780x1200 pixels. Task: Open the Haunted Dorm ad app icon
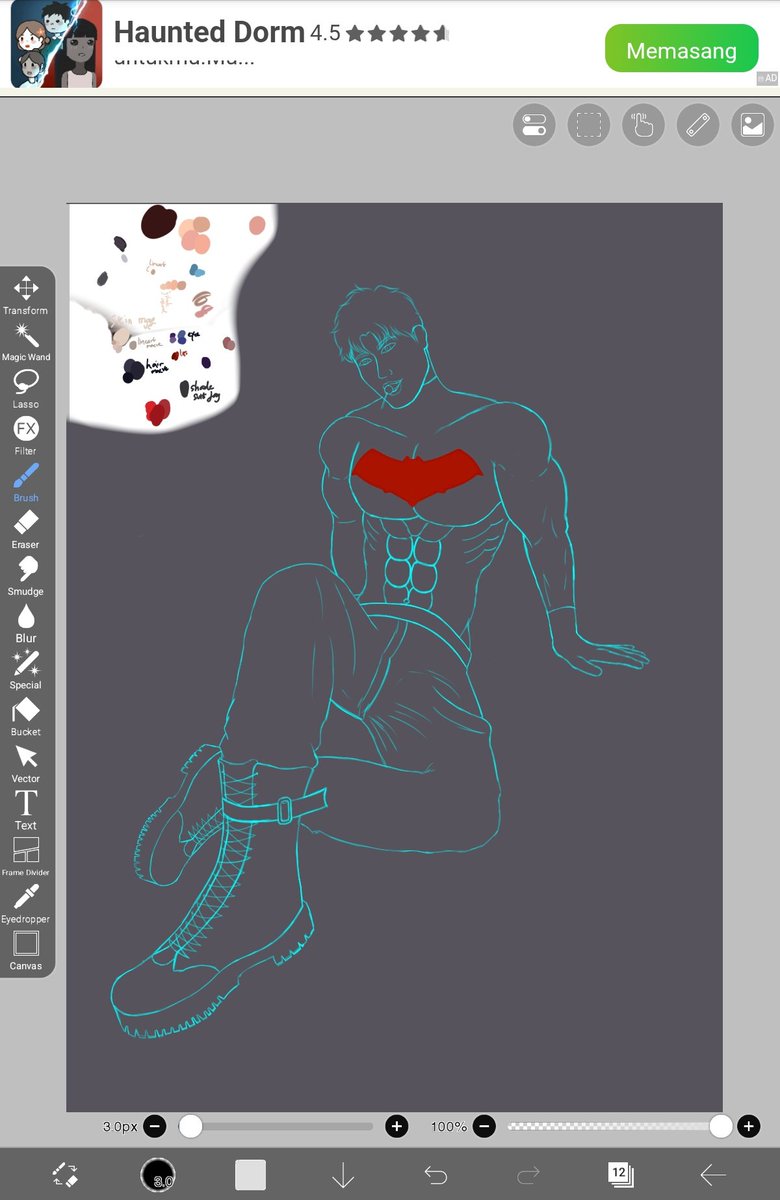[56, 43]
